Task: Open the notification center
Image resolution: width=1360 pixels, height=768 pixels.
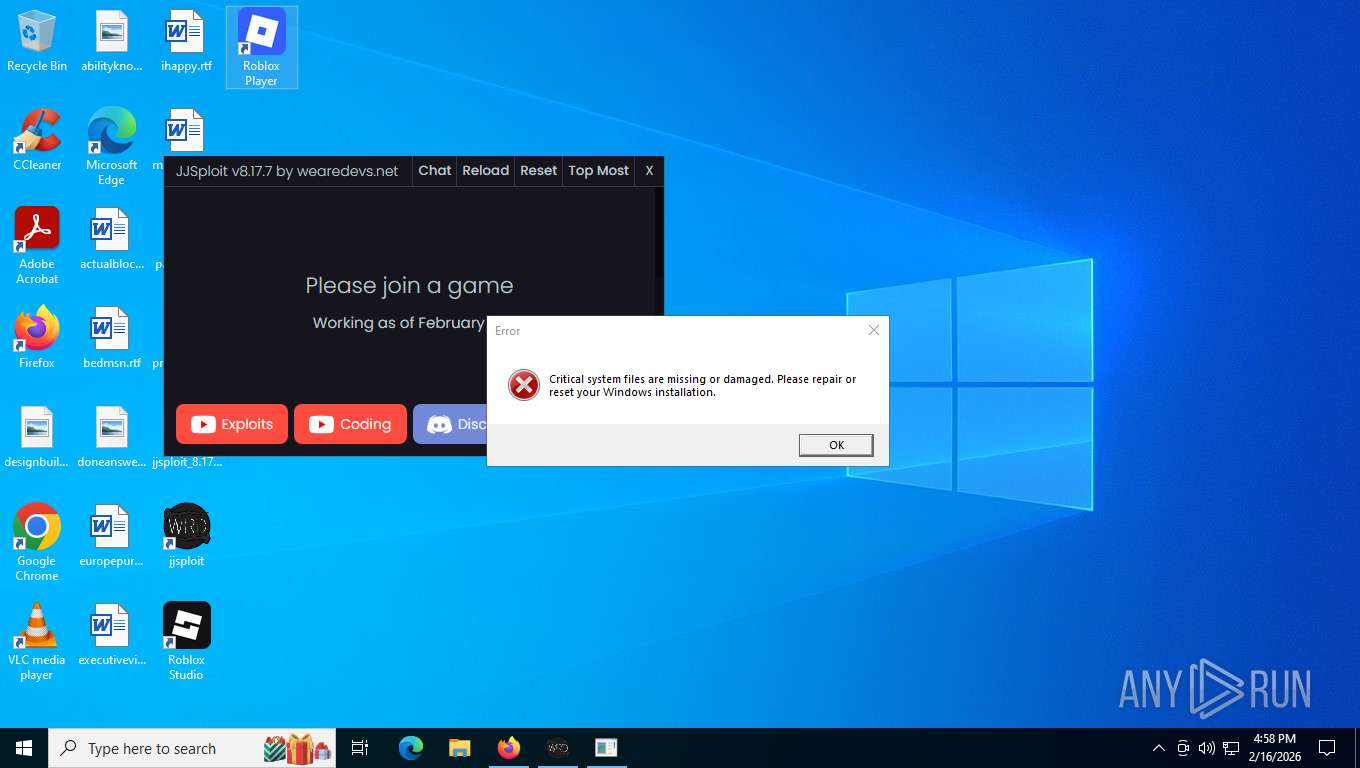Action: pyautogui.click(x=1327, y=748)
